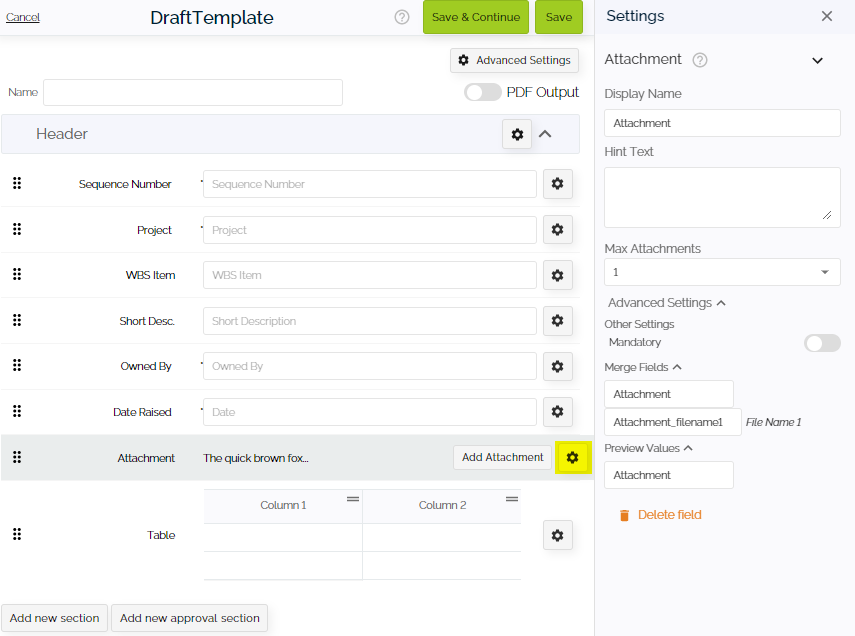Screen dimensions: 855x636
Task: Click the Hint Text textarea
Action: coord(722,197)
